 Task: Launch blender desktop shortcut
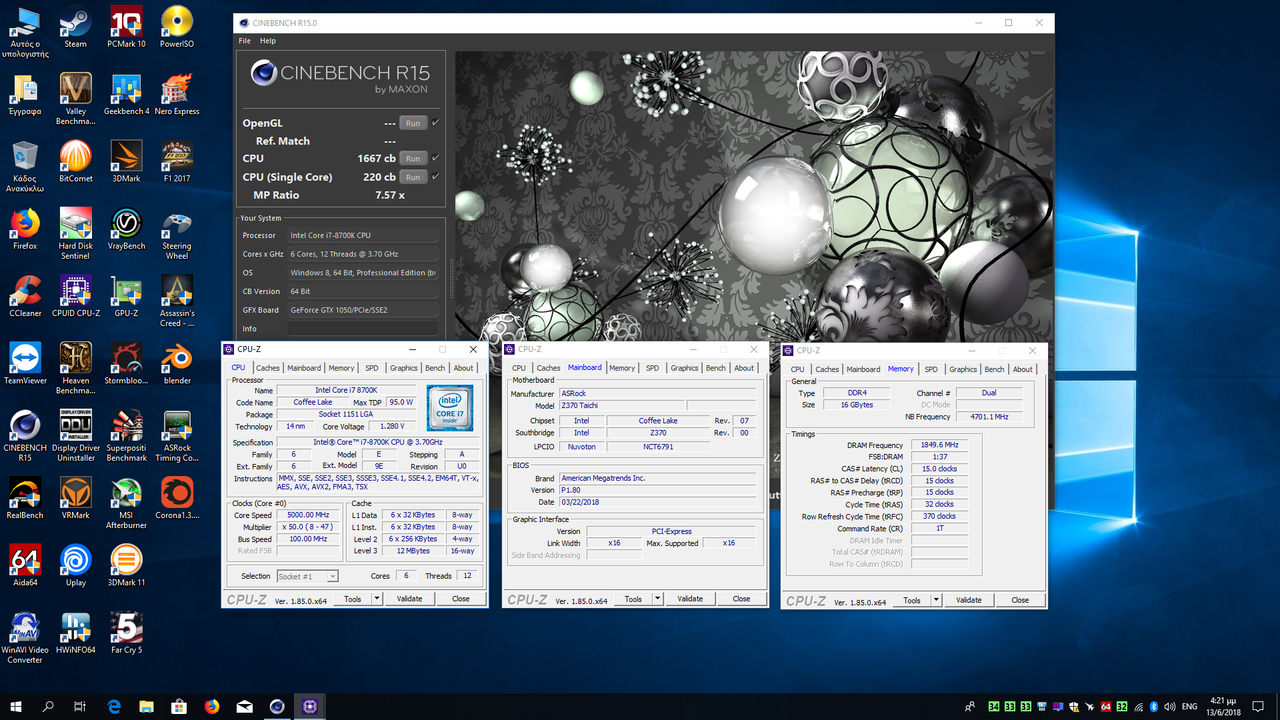point(177,362)
